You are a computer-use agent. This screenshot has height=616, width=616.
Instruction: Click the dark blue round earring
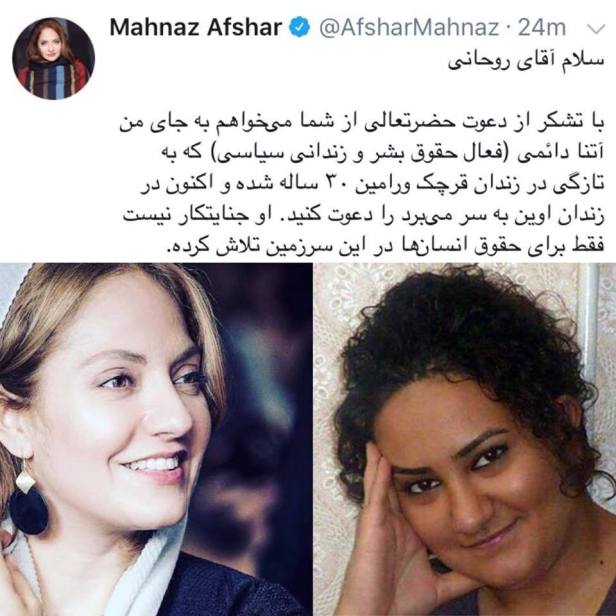point(28,512)
